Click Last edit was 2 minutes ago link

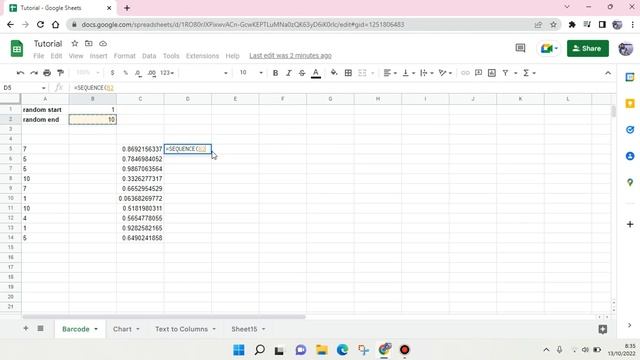290,56
